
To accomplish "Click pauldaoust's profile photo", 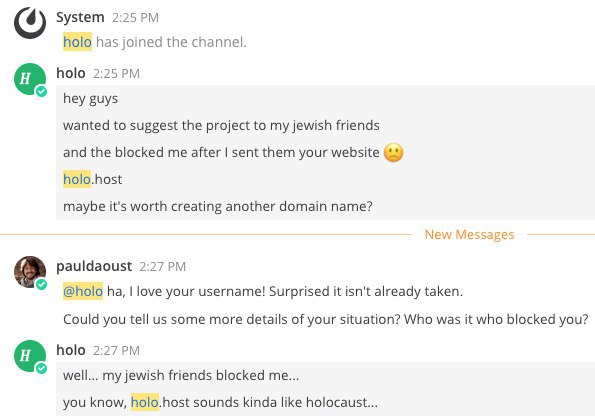I will click(x=30, y=272).
